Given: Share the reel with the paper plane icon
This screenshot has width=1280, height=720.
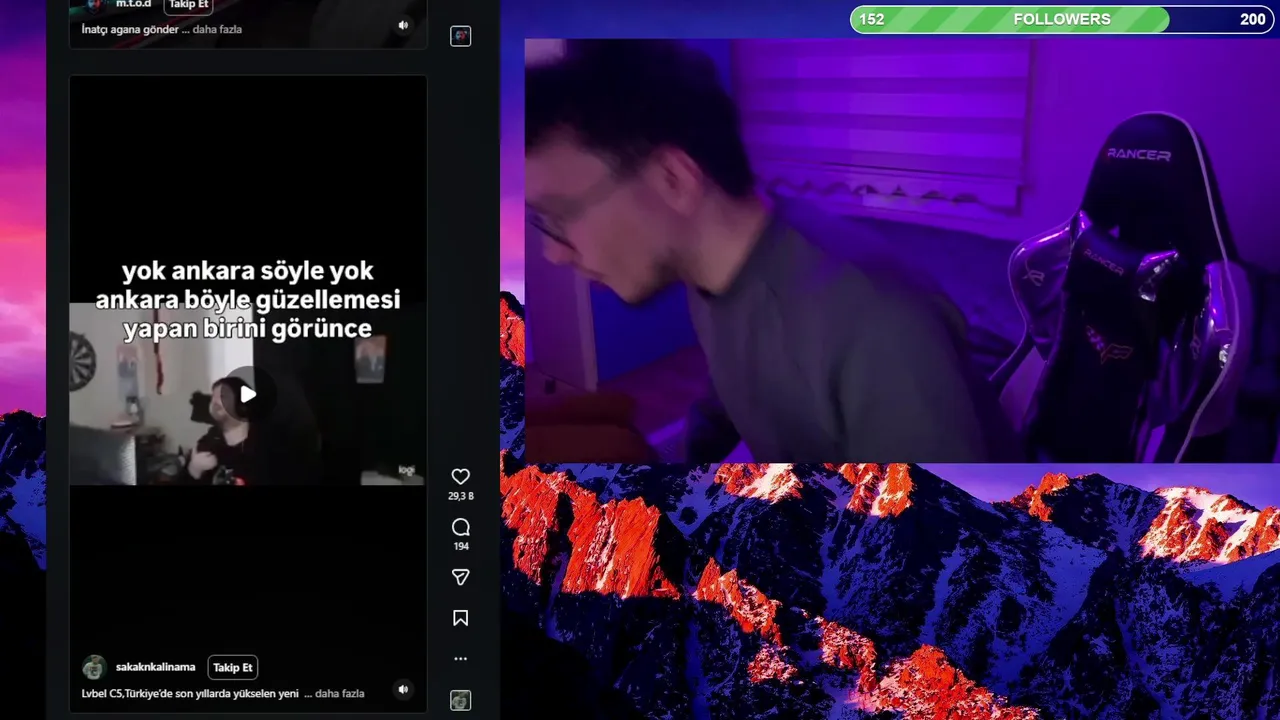Looking at the screenshot, I should [x=460, y=577].
